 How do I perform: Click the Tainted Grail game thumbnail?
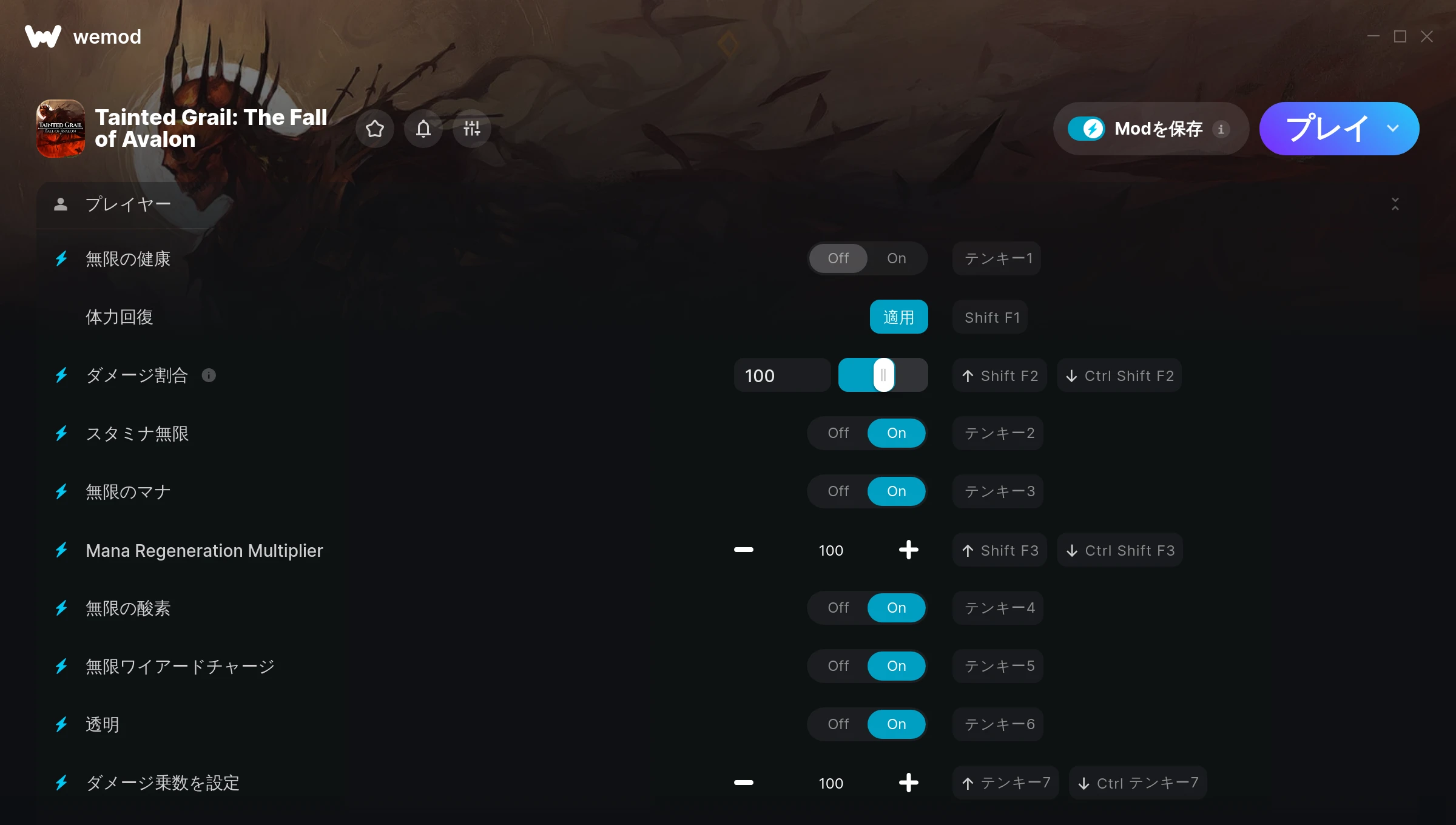click(x=61, y=129)
